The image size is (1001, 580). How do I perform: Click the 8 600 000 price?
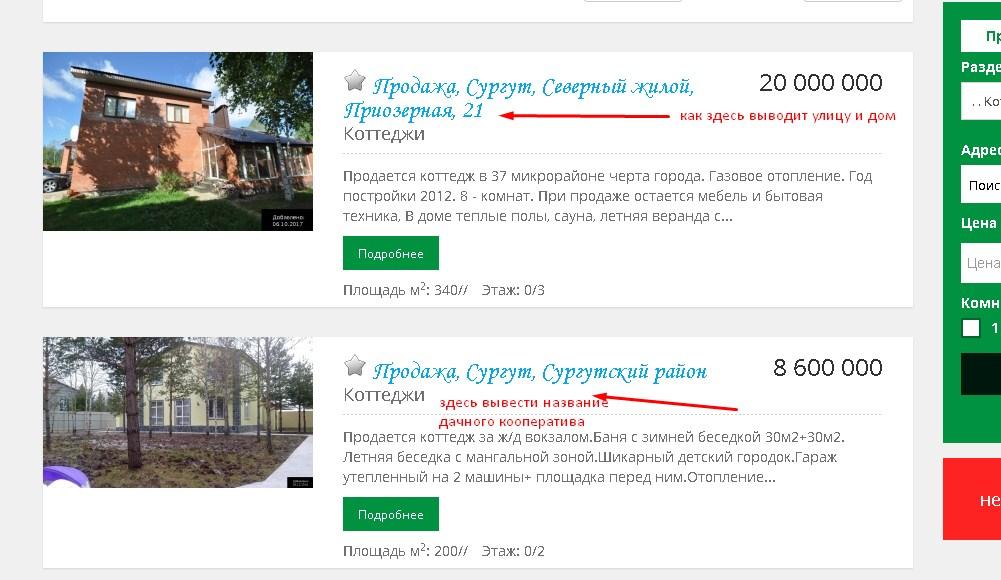point(828,368)
